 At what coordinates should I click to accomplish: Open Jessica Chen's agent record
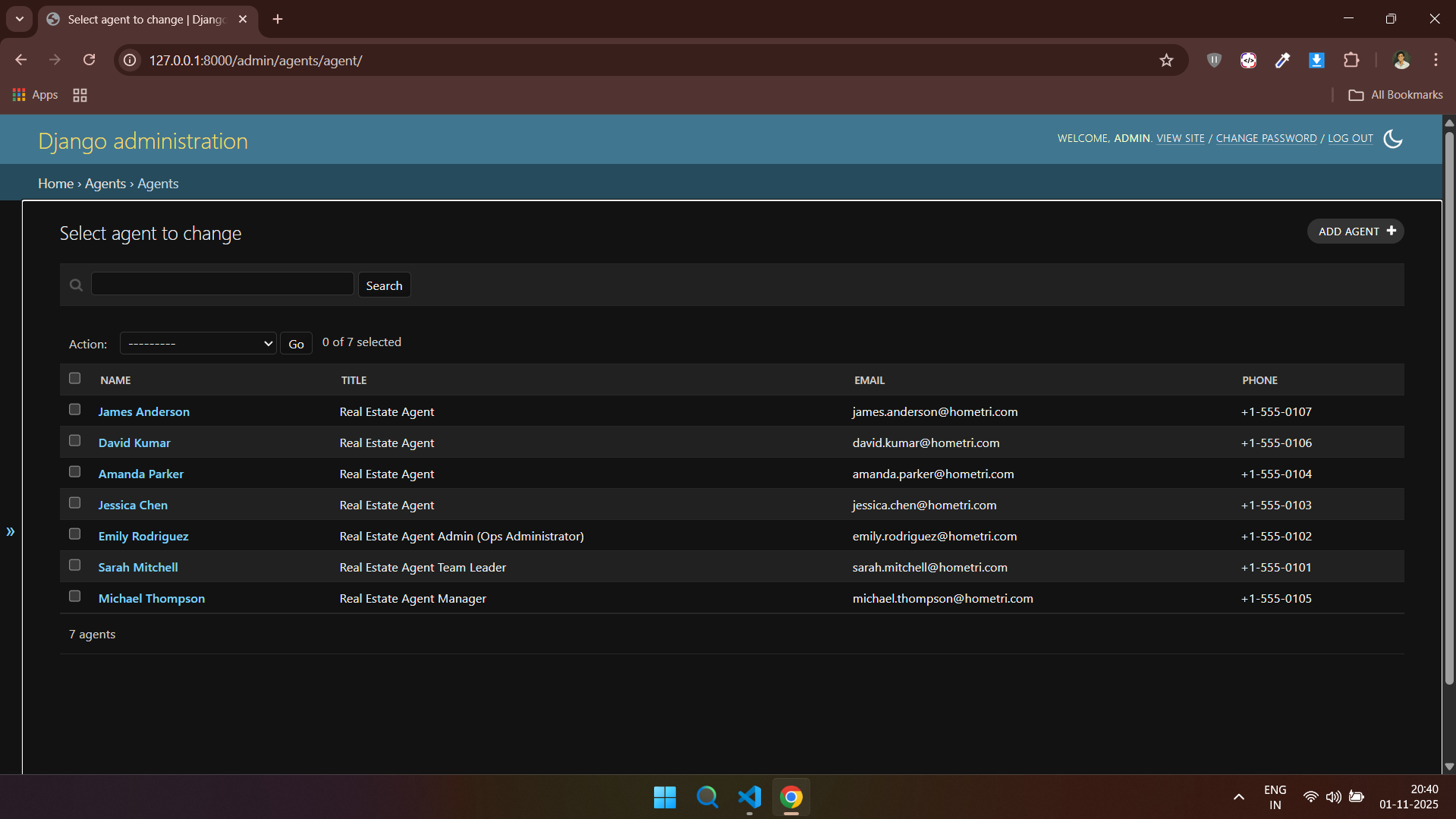pos(133,505)
